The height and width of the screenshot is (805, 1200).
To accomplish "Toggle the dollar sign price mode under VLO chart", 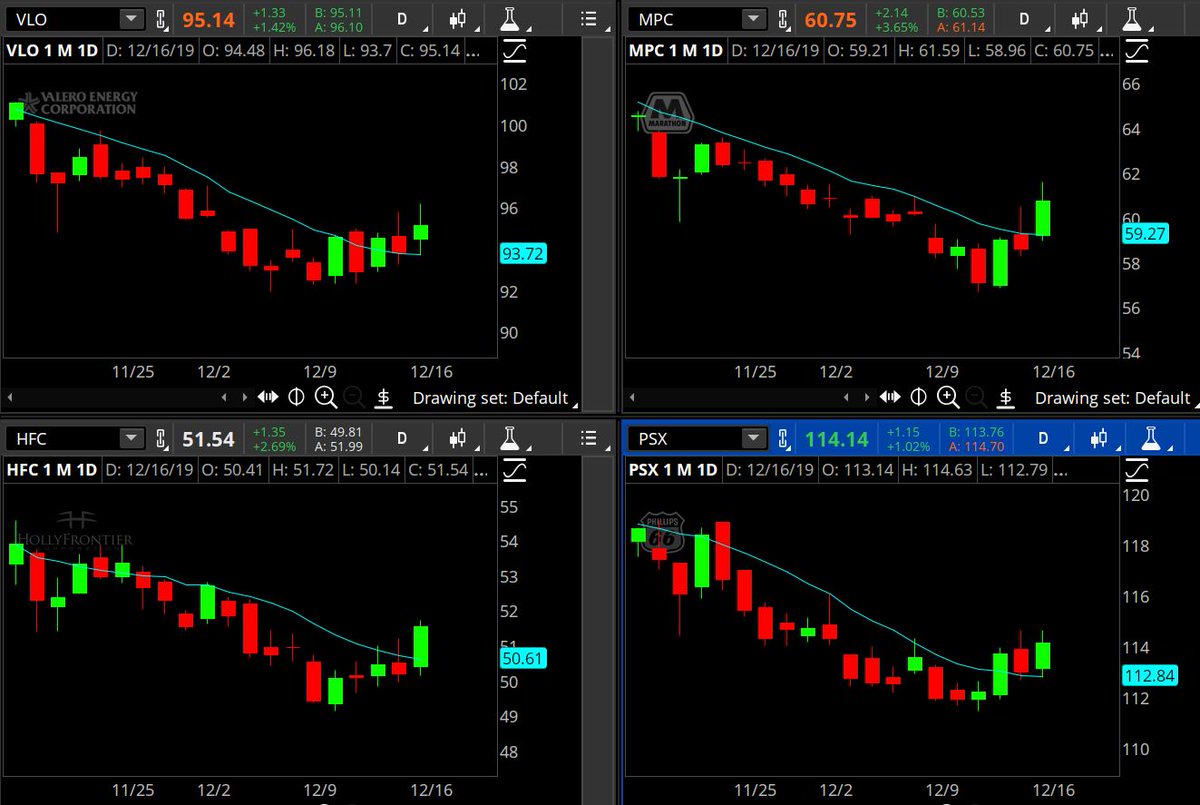I will click(383, 397).
